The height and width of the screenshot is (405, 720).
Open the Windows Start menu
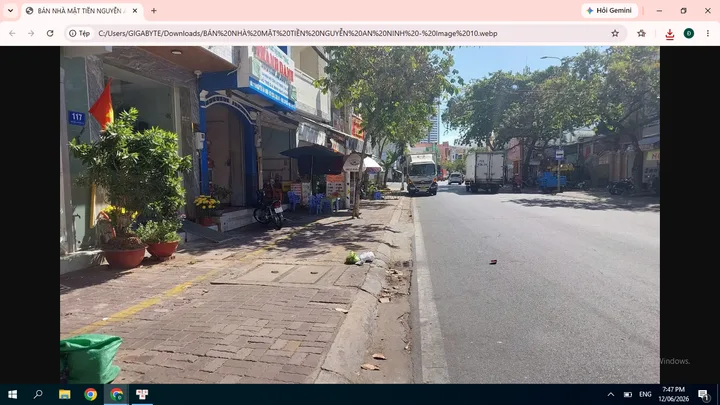click(12, 394)
